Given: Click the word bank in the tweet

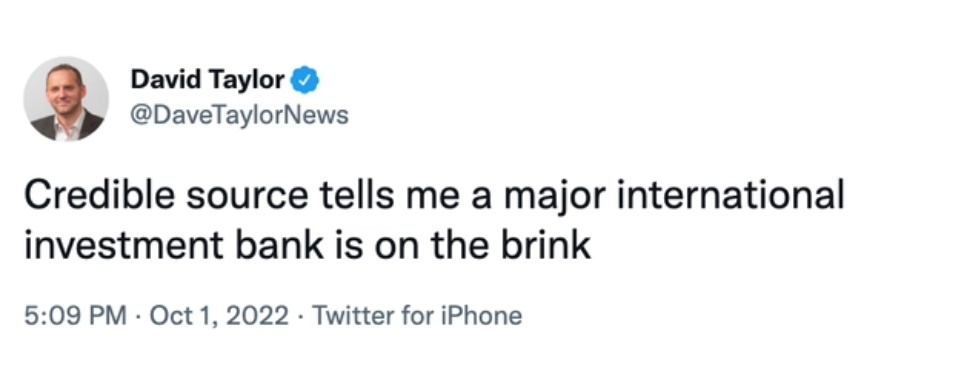Looking at the screenshot, I should coord(280,245).
